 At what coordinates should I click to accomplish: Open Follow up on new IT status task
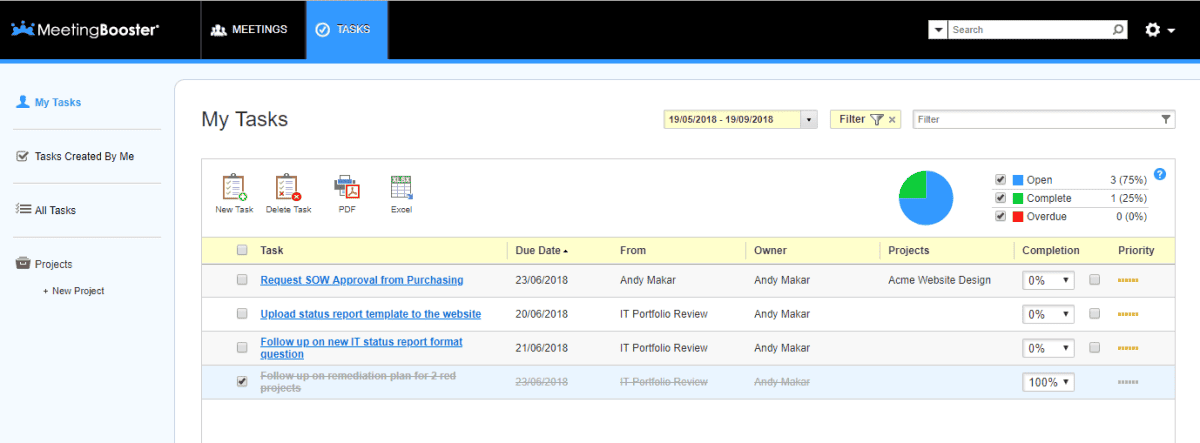point(361,348)
